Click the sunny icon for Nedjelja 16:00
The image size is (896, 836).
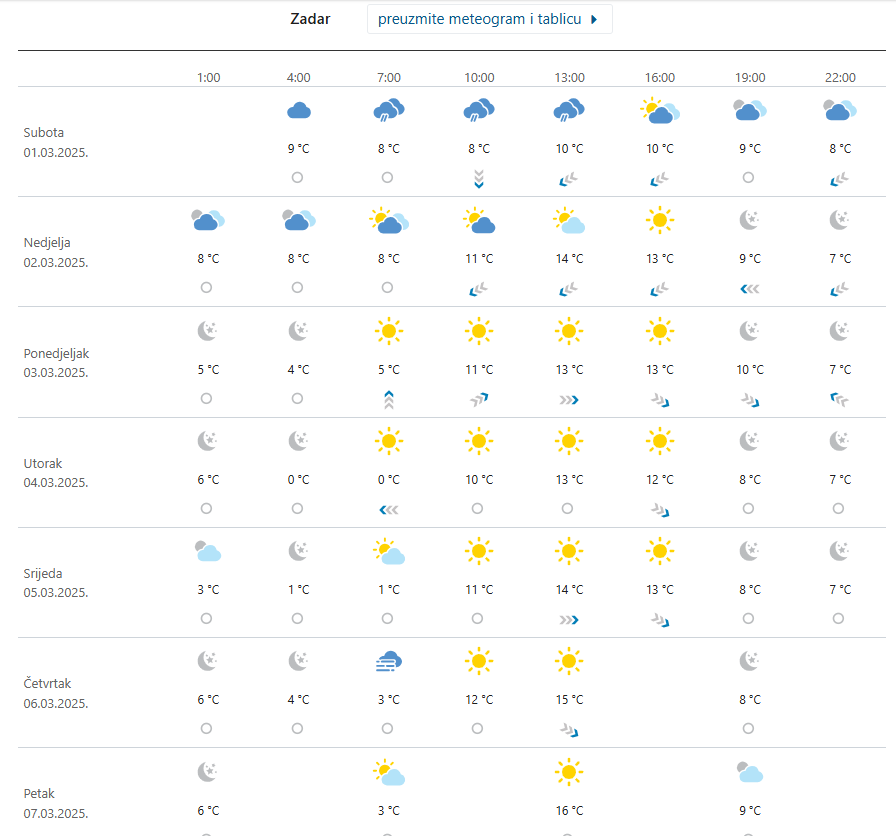pyautogui.click(x=659, y=220)
